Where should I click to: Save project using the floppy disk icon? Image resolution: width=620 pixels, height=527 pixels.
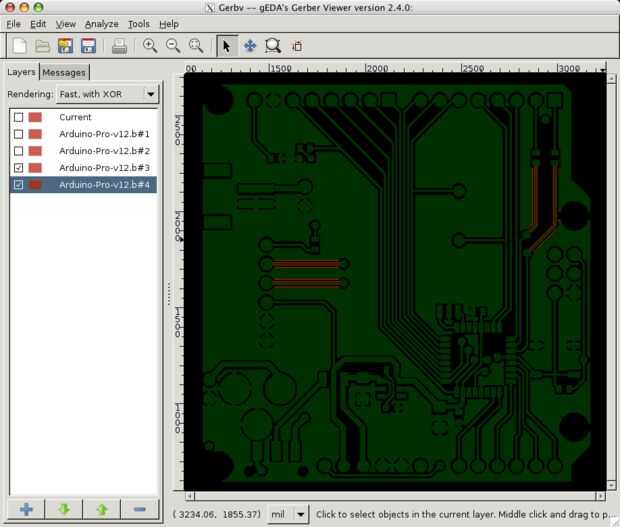[x=88, y=46]
